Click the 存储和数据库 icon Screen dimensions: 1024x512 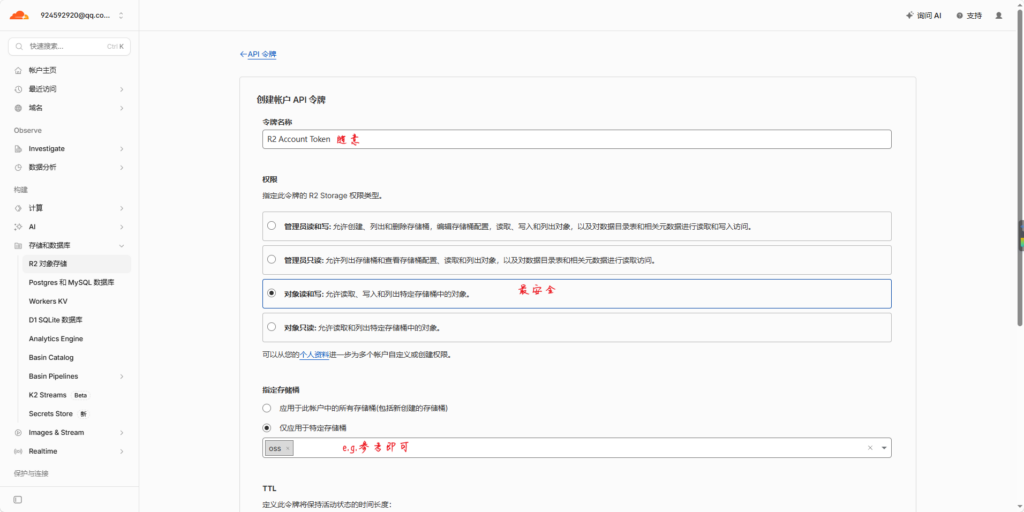click(18, 246)
